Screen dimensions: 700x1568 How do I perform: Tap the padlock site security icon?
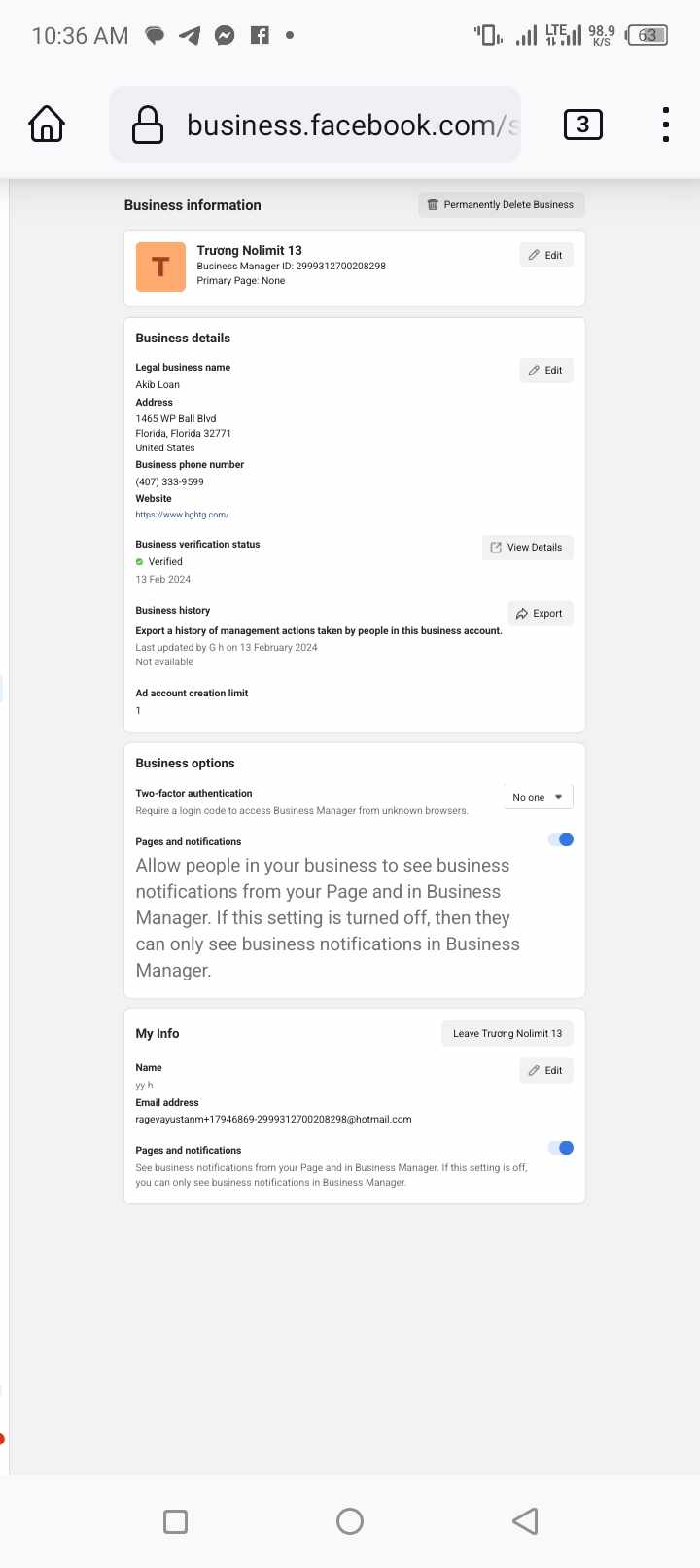(x=148, y=125)
